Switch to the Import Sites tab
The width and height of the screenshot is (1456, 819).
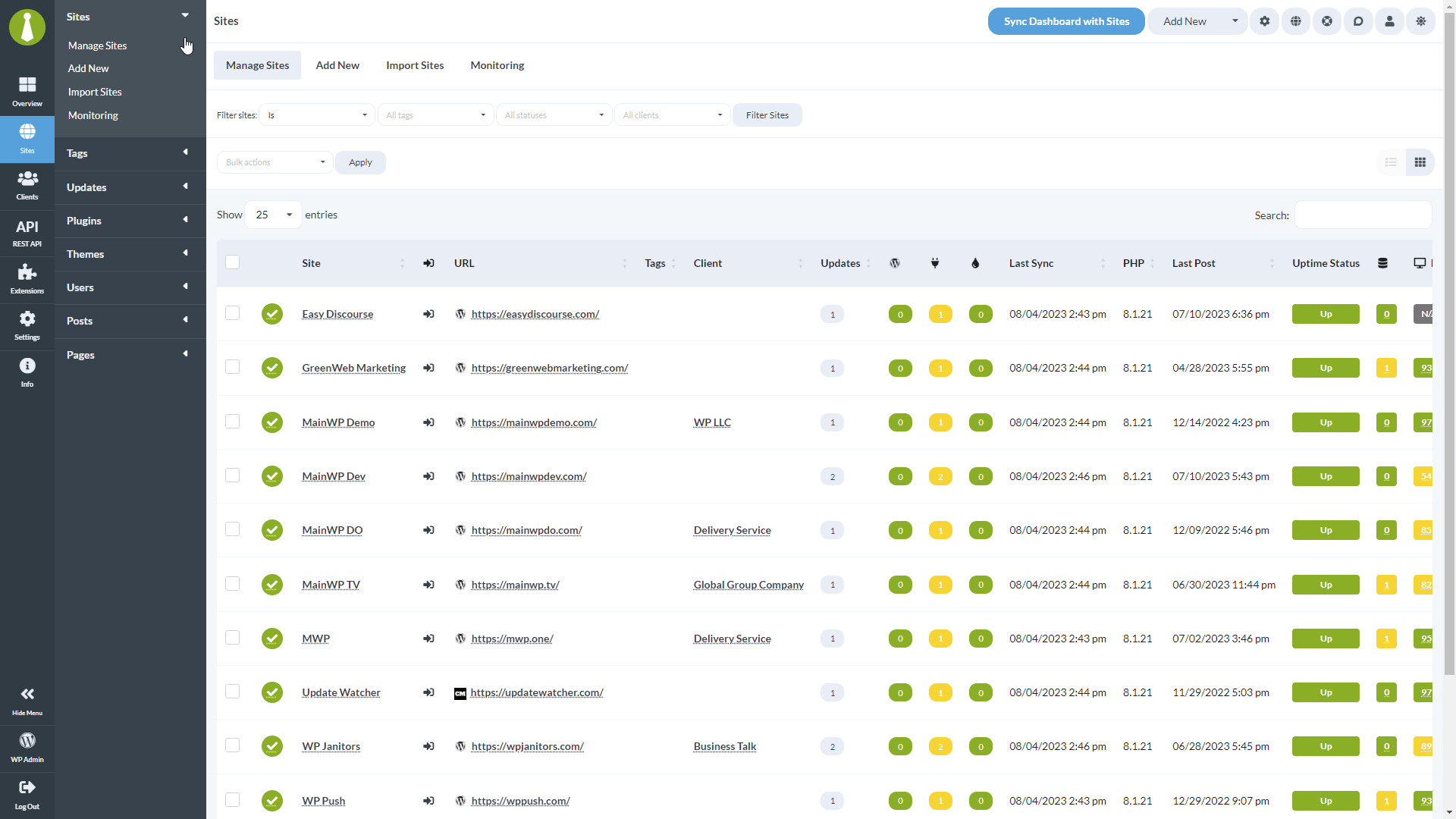point(415,65)
